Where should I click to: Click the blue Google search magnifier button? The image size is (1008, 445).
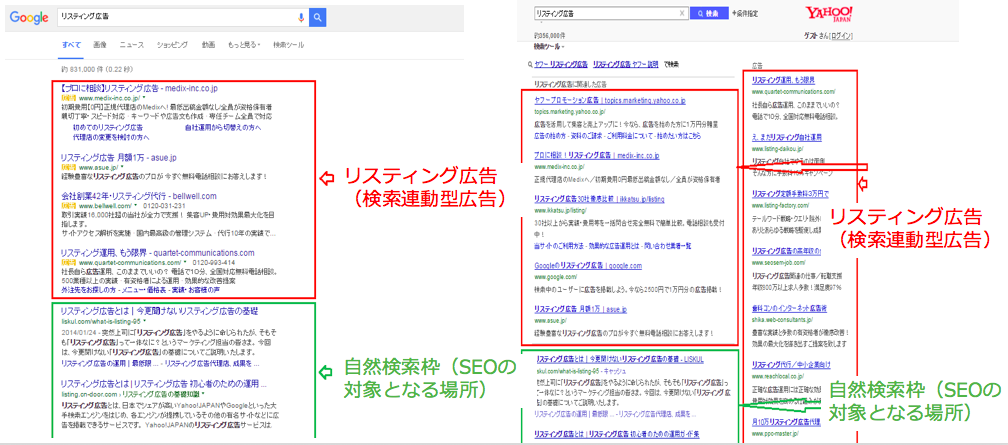[317, 18]
